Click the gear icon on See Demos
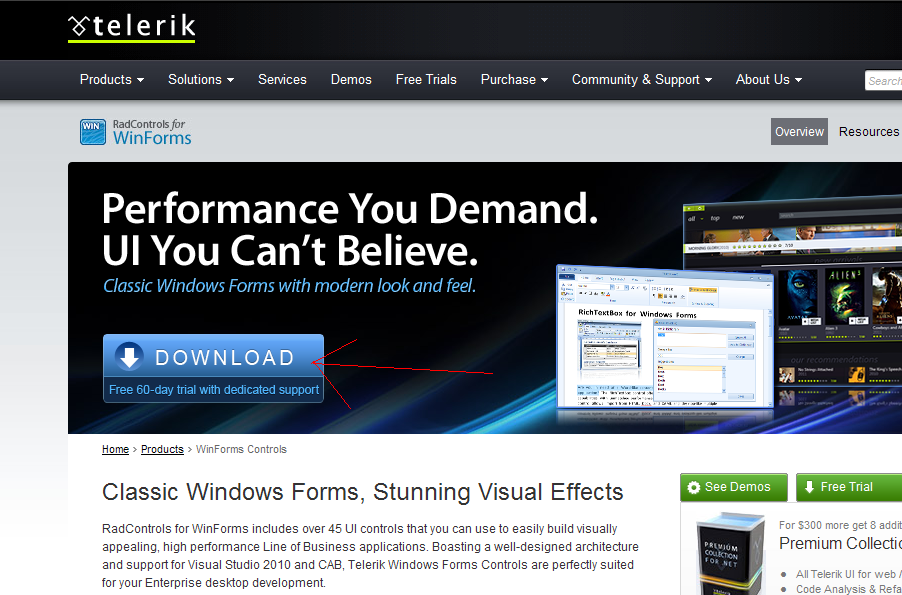 tap(694, 487)
